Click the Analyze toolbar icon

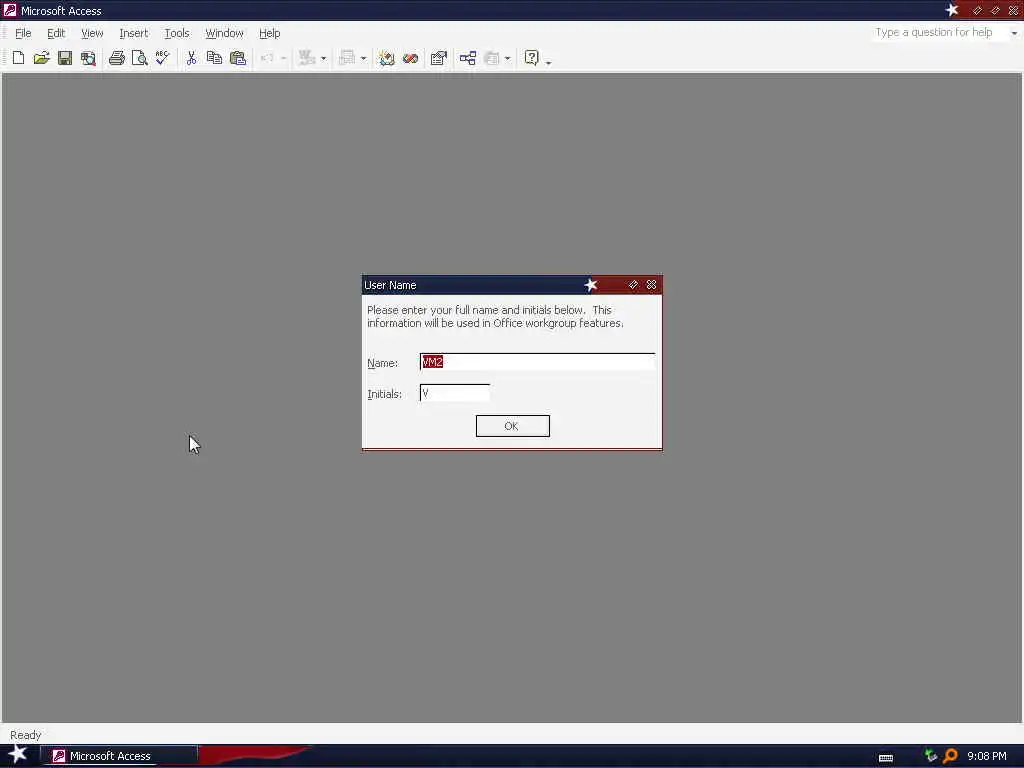[347, 58]
